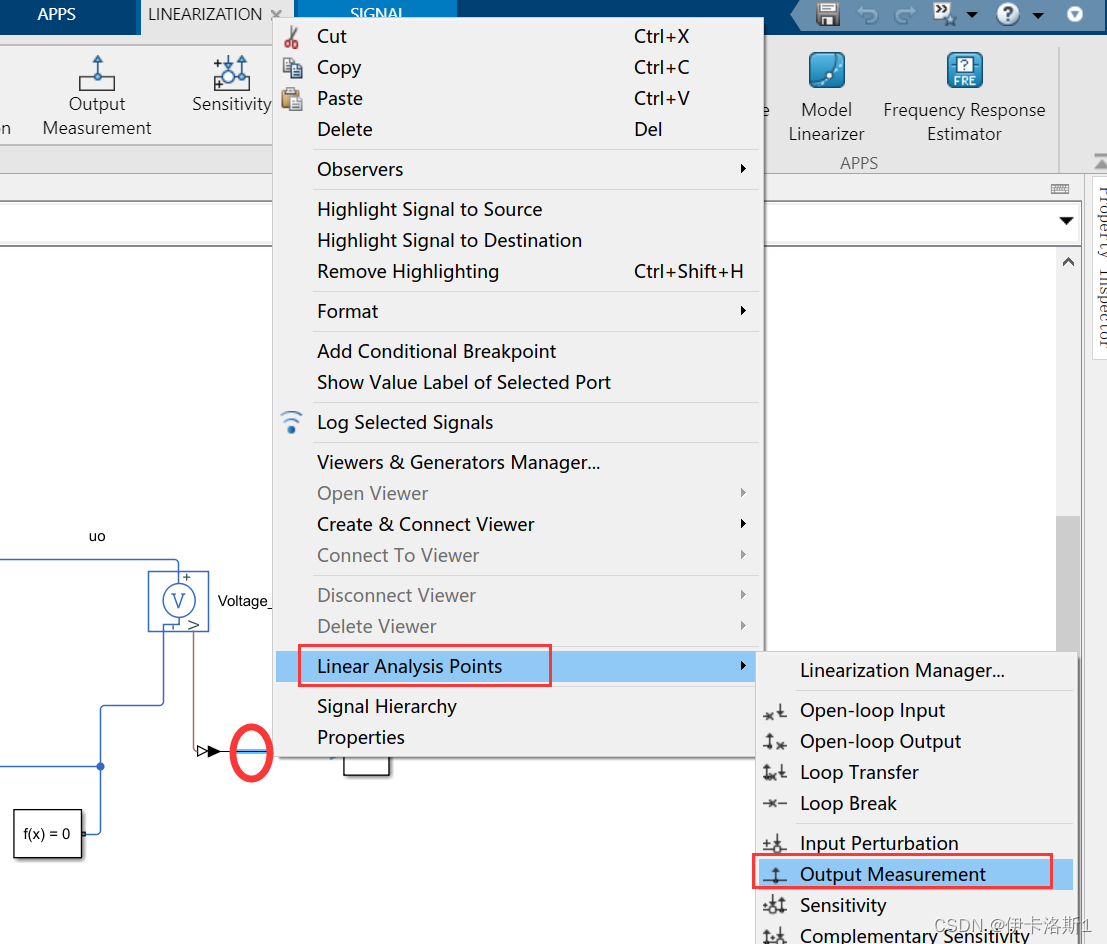Switch to the APPS tab
Image resolution: width=1107 pixels, height=944 pixels.
click(56, 15)
